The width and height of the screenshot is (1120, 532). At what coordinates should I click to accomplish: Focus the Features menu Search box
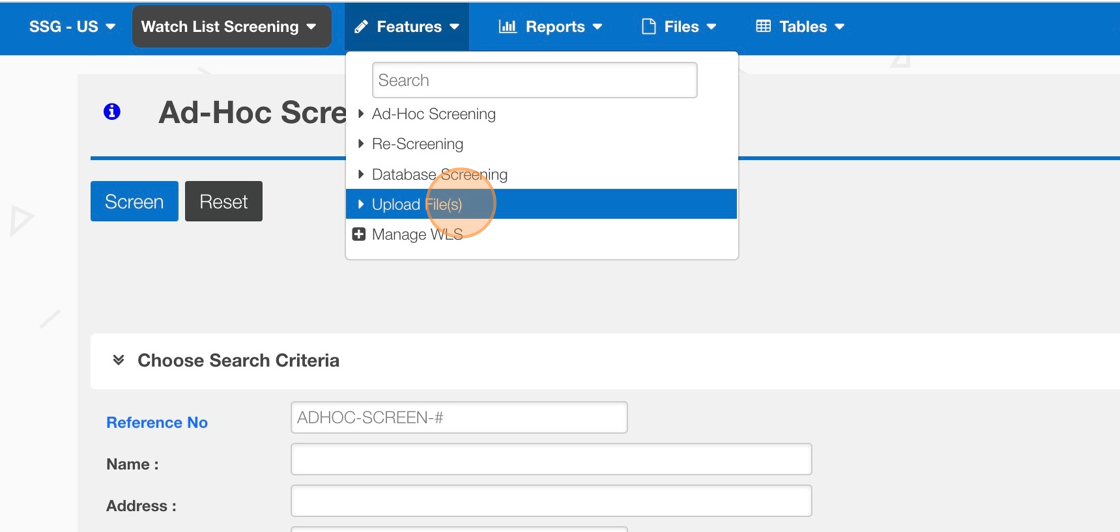coord(534,80)
